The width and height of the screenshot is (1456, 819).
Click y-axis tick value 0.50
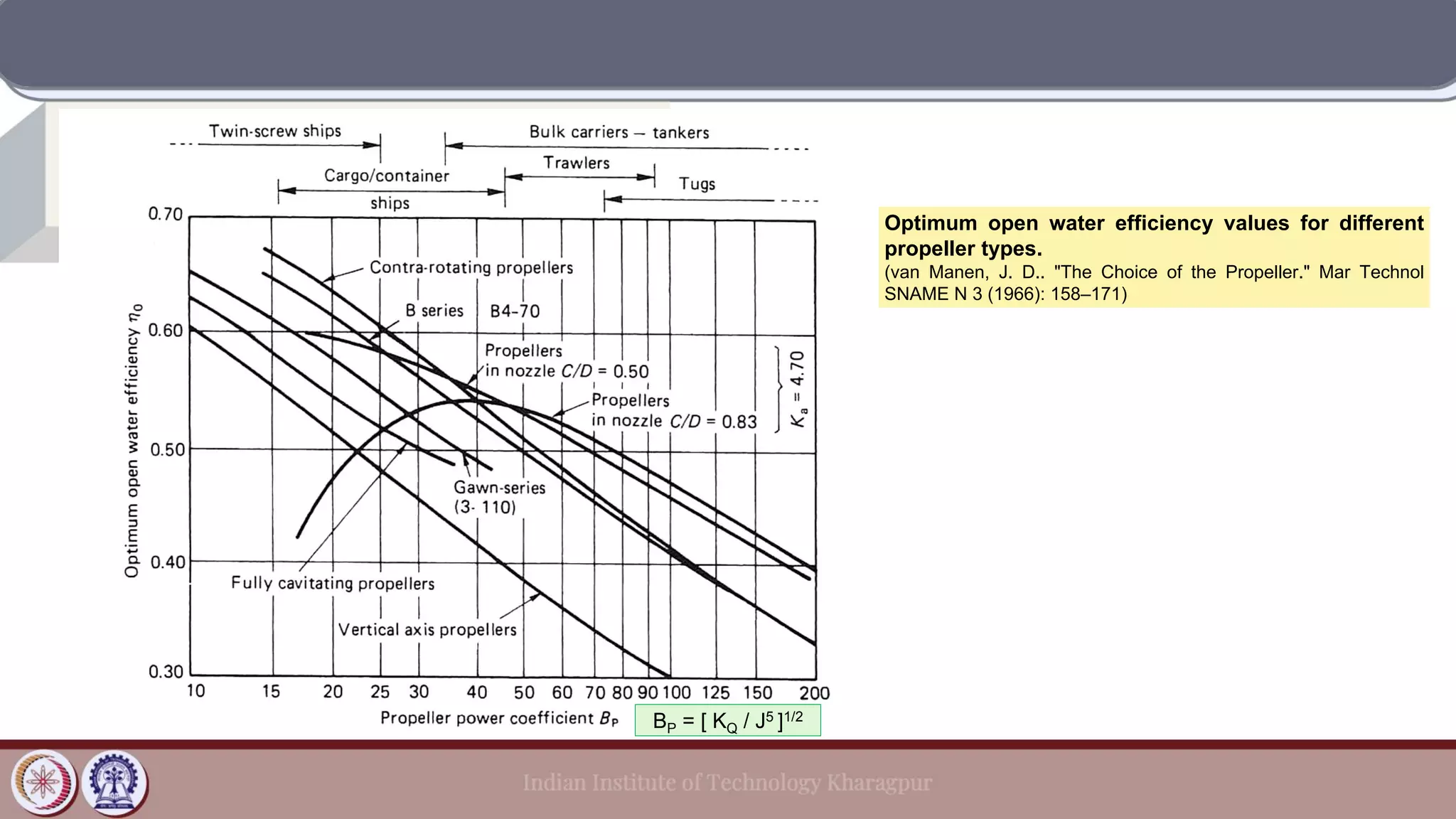coord(167,450)
